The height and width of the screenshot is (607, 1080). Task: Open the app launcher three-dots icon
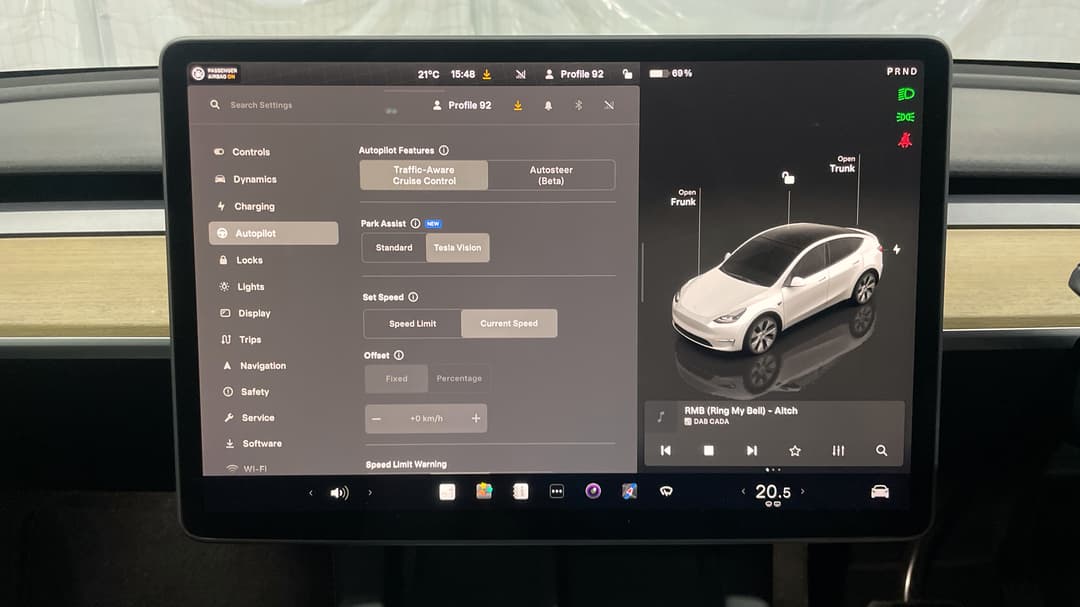[x=557, y=491]
